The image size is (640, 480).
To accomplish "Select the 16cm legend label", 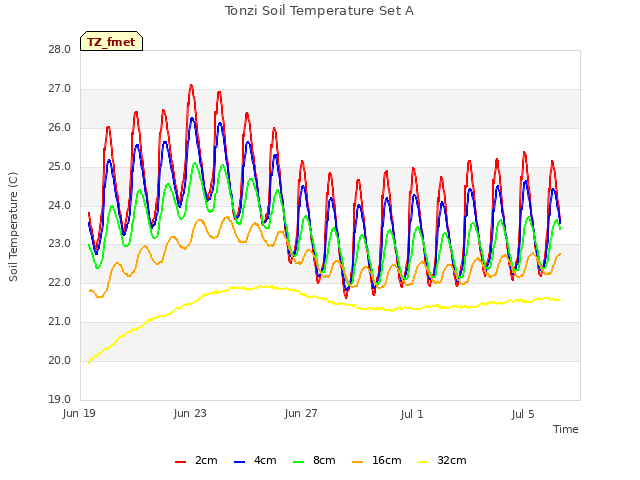I will (387, 460).
